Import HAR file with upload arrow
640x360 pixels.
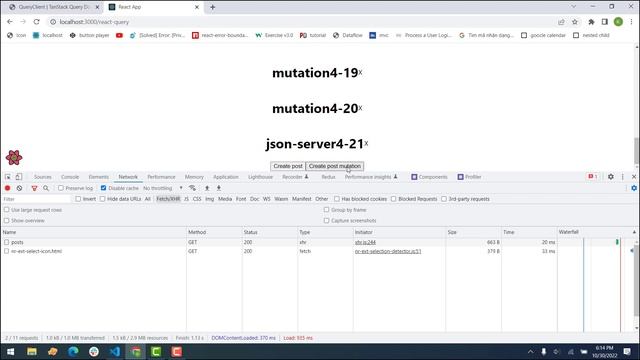pos(207,188)
